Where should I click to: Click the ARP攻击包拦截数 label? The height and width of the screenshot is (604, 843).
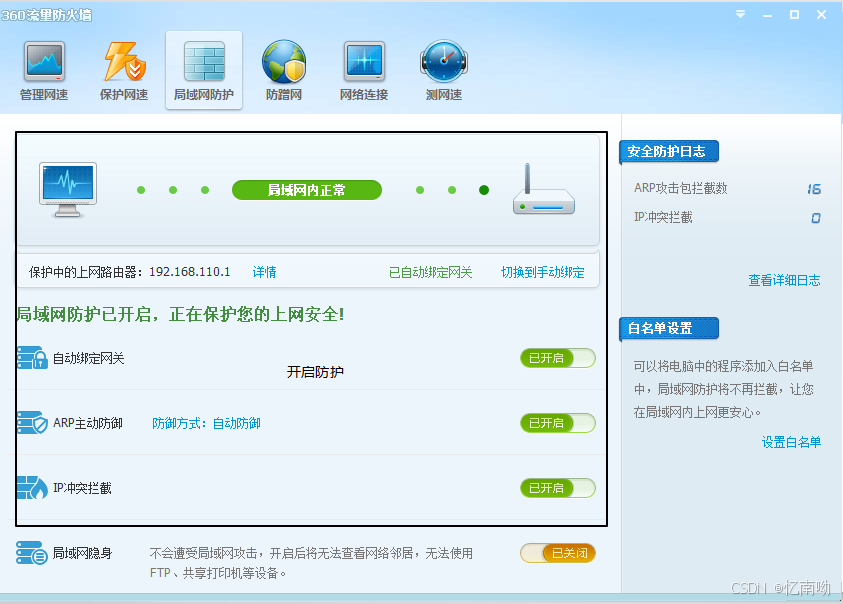point(681,188)
